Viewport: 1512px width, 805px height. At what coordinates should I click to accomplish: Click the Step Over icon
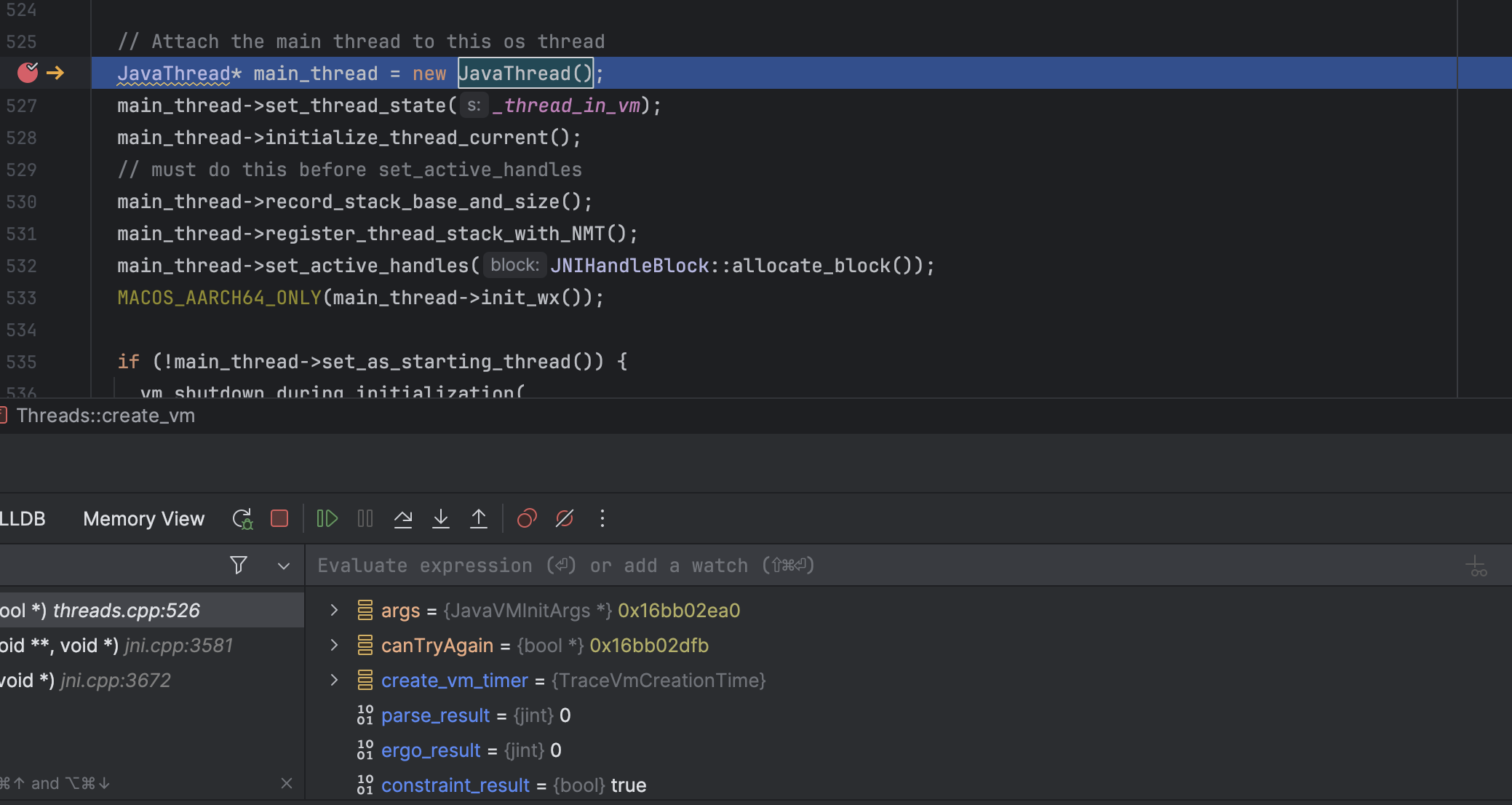click(x=403, y=518)
